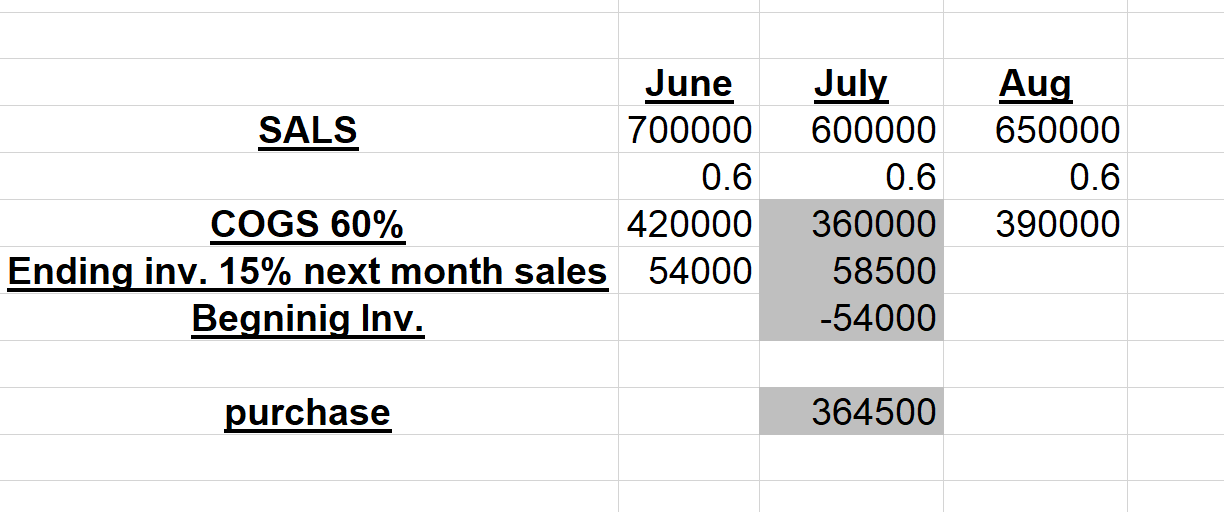The width and height of the screenshot is (1224, 512).
Task: Select August sales cell 650000
Action: [1035, 130]
